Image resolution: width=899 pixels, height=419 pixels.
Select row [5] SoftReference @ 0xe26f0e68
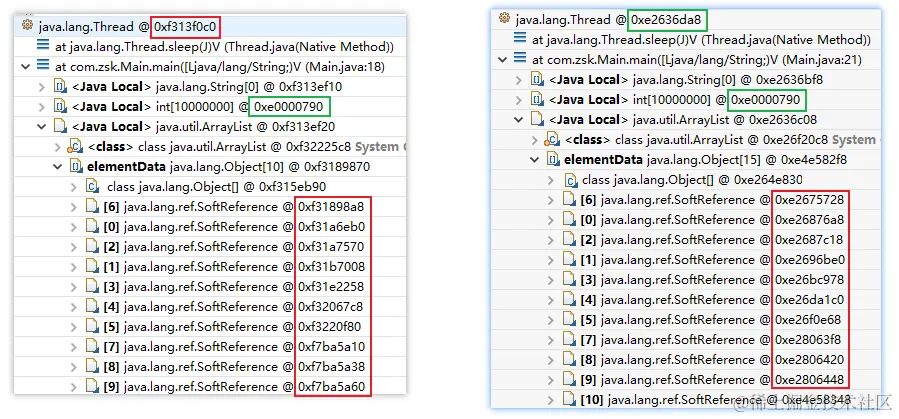coord(687,320)
